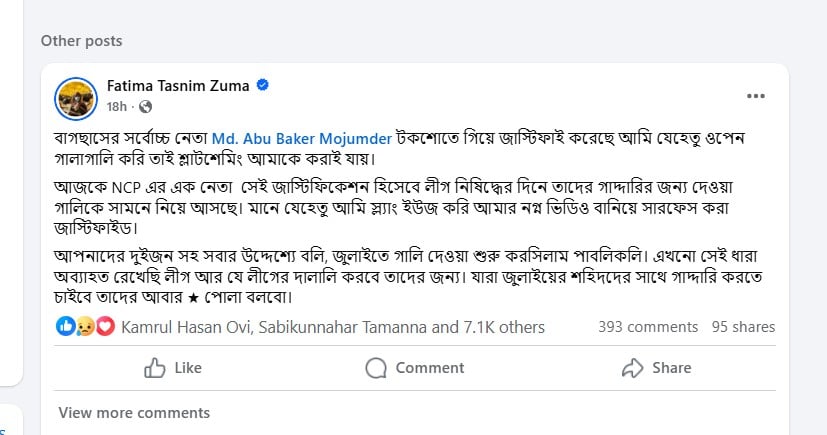Click the thumbs-up Like reaction emoji
Viewport: 827px width, 435px height.
[x=65, y=327]
